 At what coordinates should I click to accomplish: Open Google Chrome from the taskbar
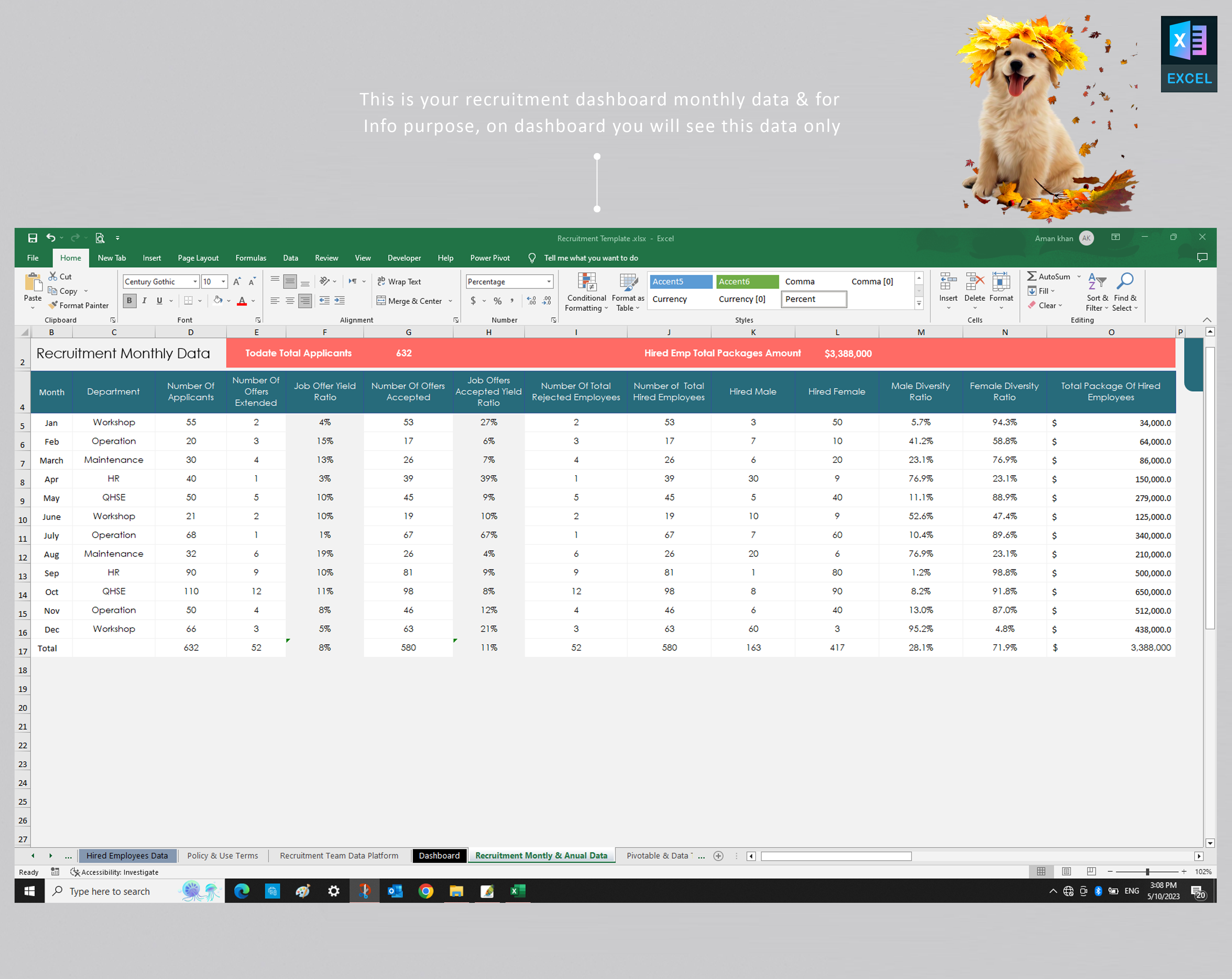[x=426, y=891]
